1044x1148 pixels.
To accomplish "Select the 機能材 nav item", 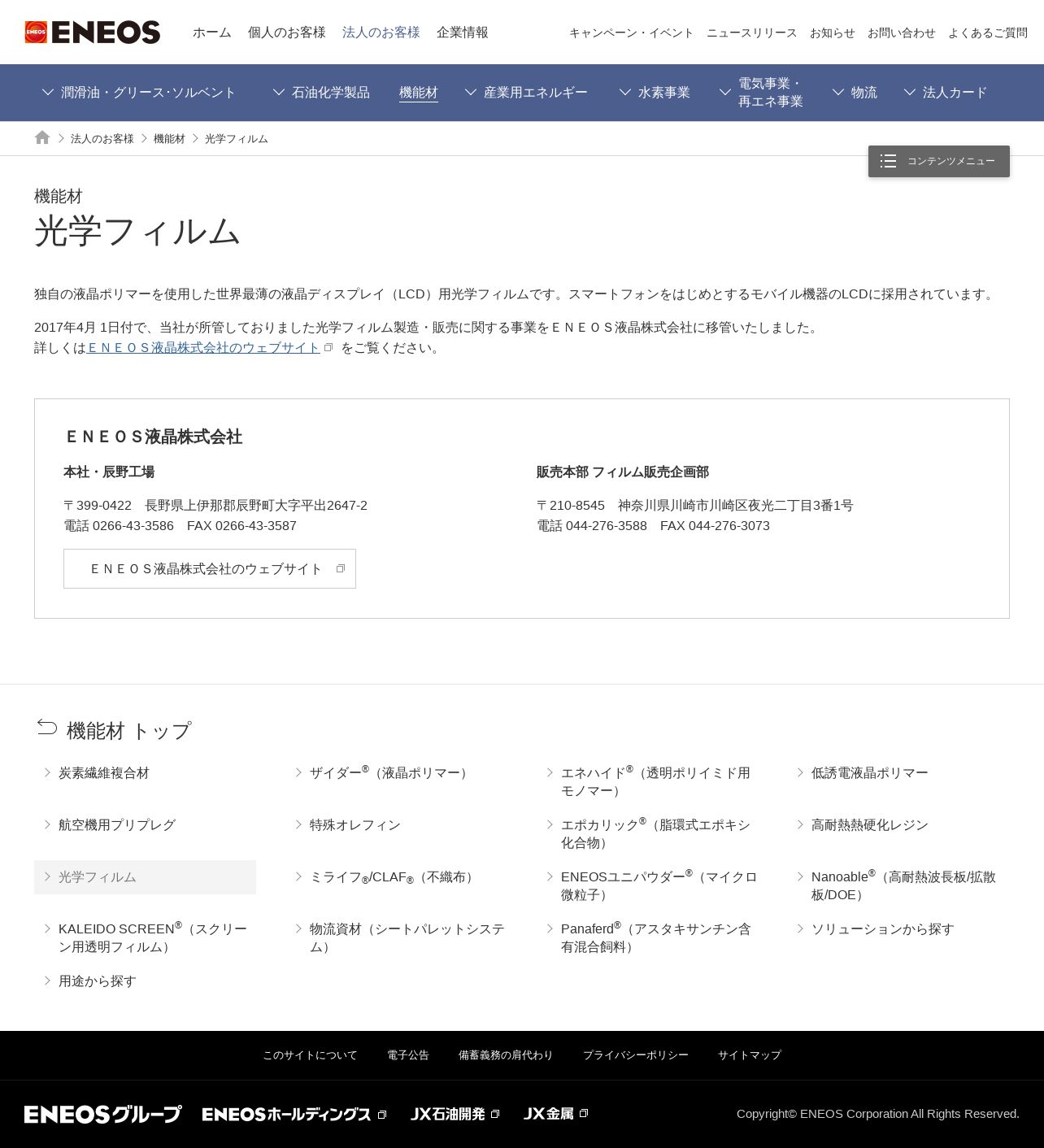I will coord(419,93).
